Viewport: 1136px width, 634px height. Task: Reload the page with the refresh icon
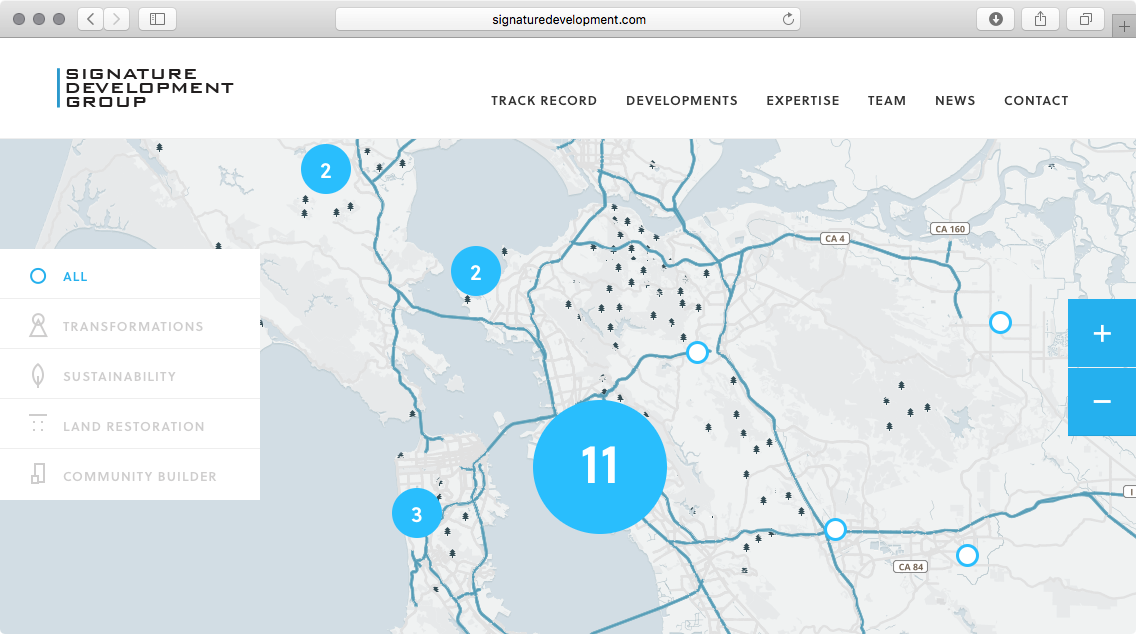[788, 19]
